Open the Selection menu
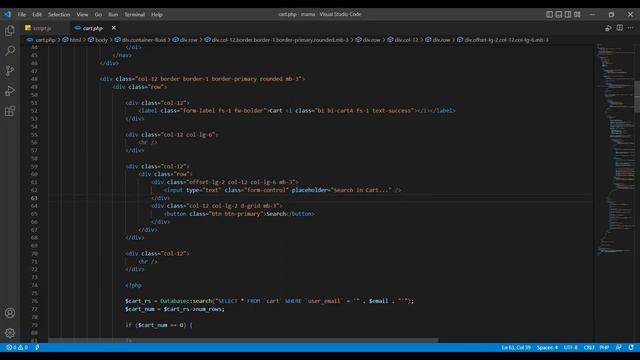The height and width of the screenshot is (360, 640). point(59,14)
